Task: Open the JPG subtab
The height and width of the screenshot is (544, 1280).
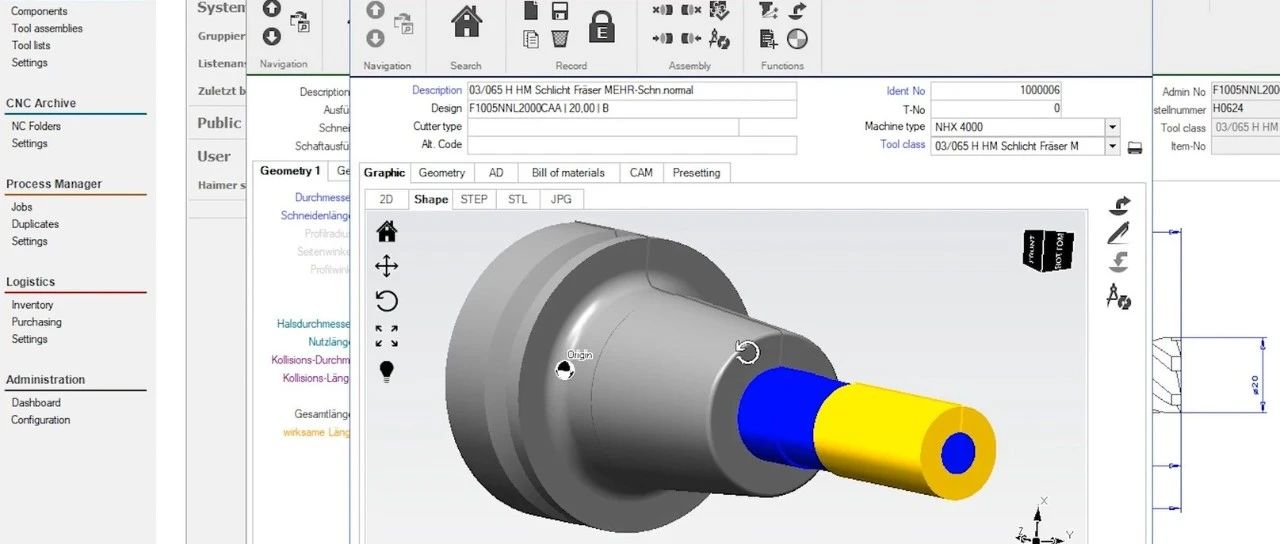Action: coord(561,199)
